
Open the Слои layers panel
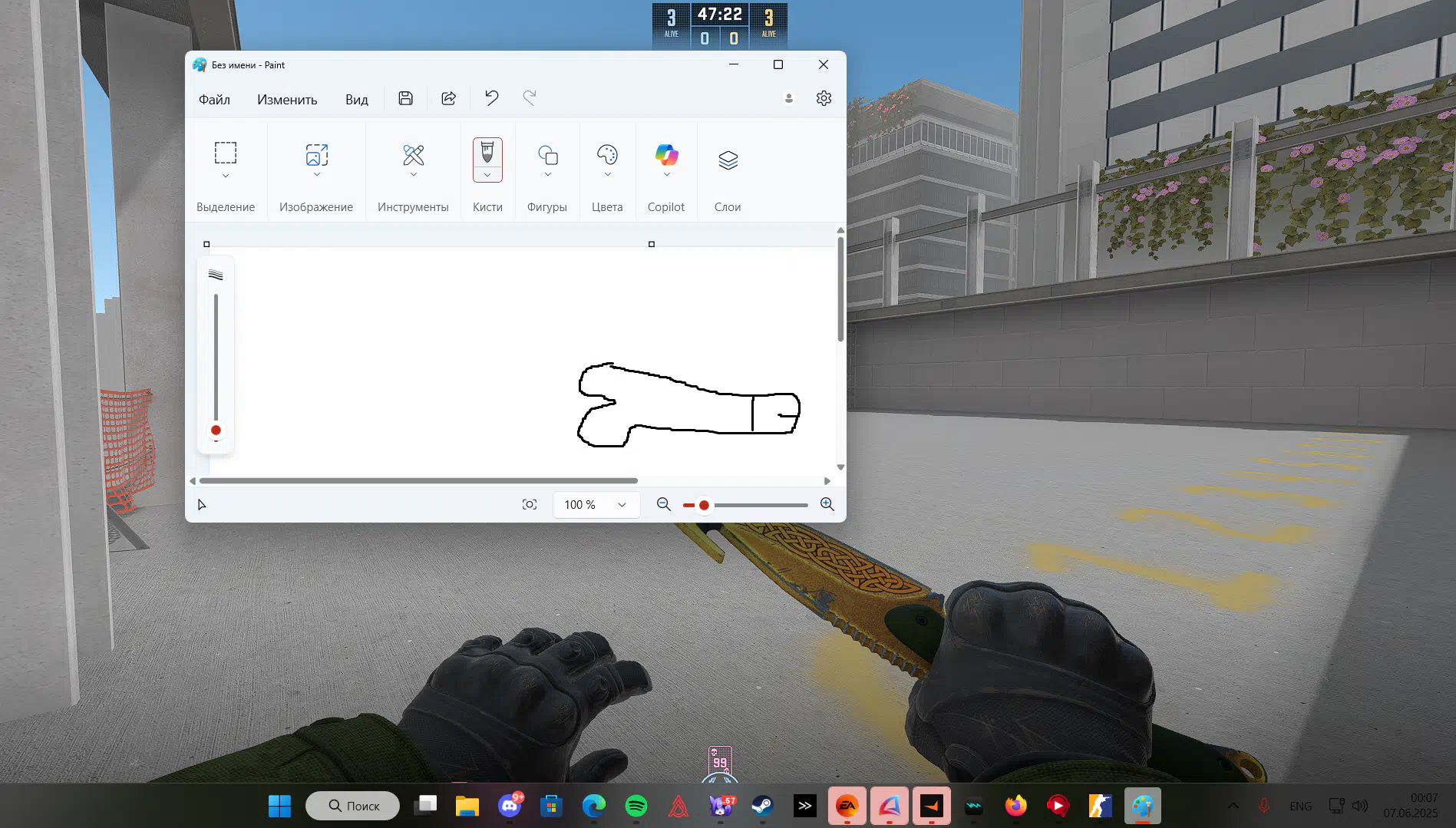(x=728, y=160)
